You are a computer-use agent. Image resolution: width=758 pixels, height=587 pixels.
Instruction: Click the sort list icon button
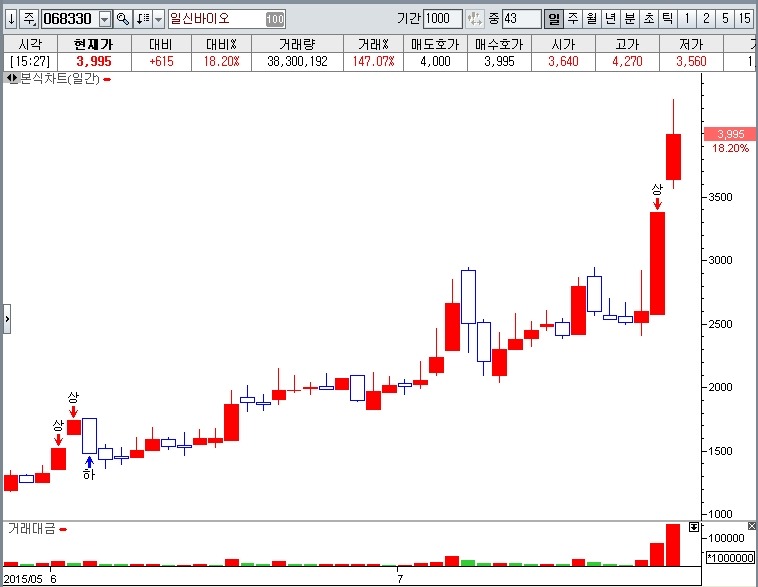coord(143,19)
